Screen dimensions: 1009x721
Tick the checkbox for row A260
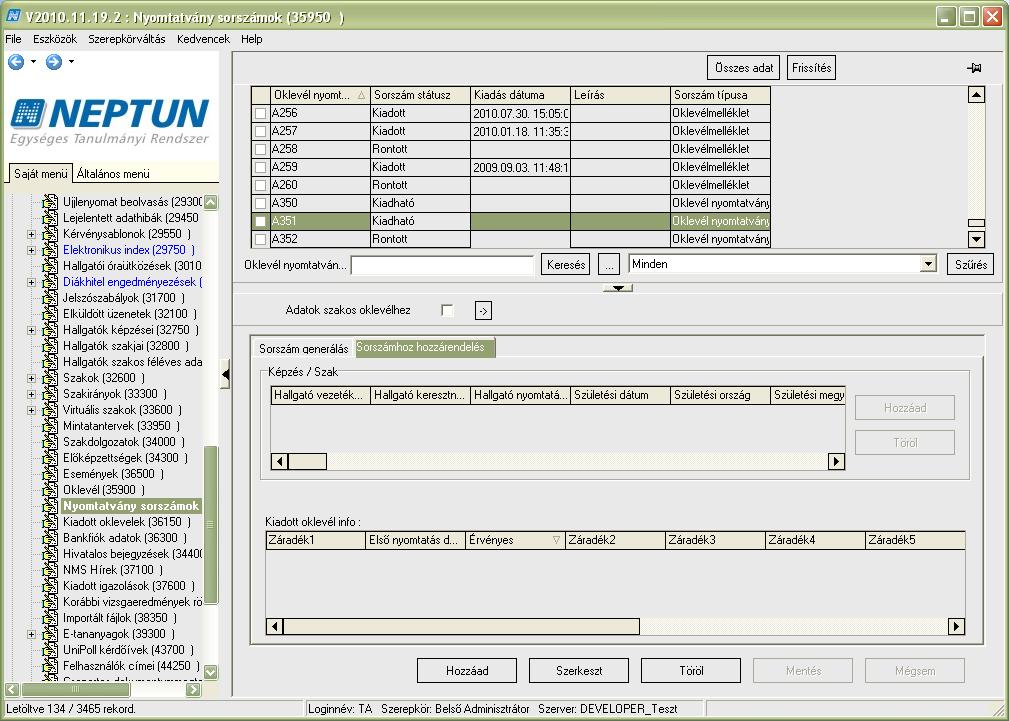click(x=260, y=185)
